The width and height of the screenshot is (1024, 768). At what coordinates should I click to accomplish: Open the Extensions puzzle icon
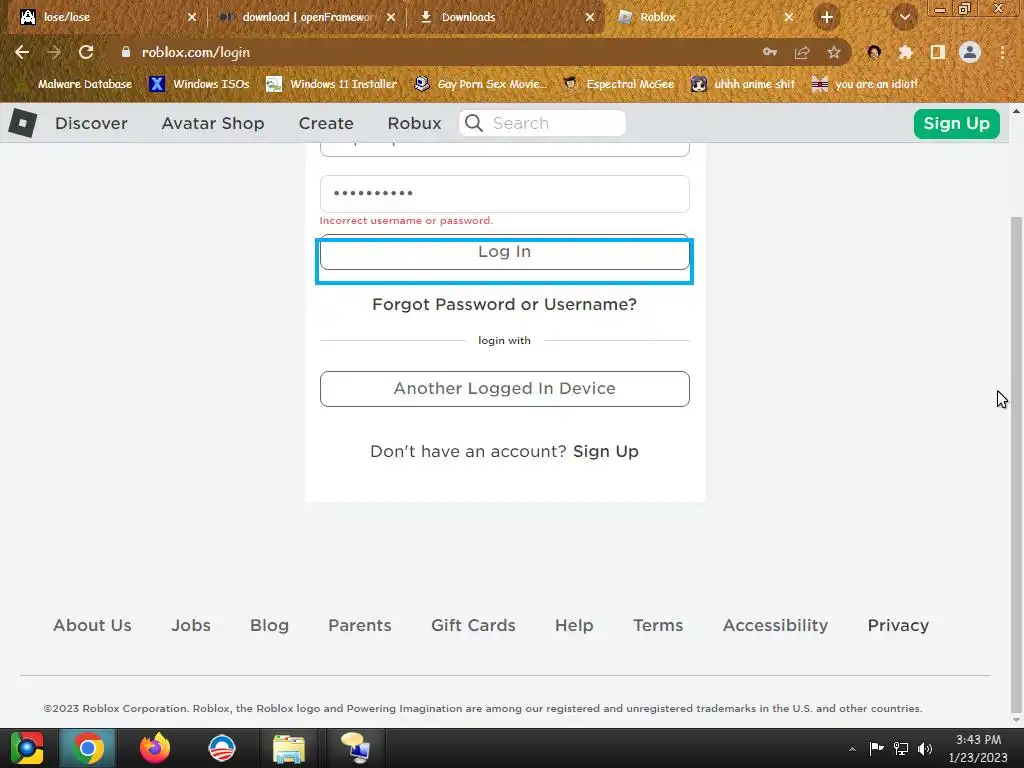906,52
